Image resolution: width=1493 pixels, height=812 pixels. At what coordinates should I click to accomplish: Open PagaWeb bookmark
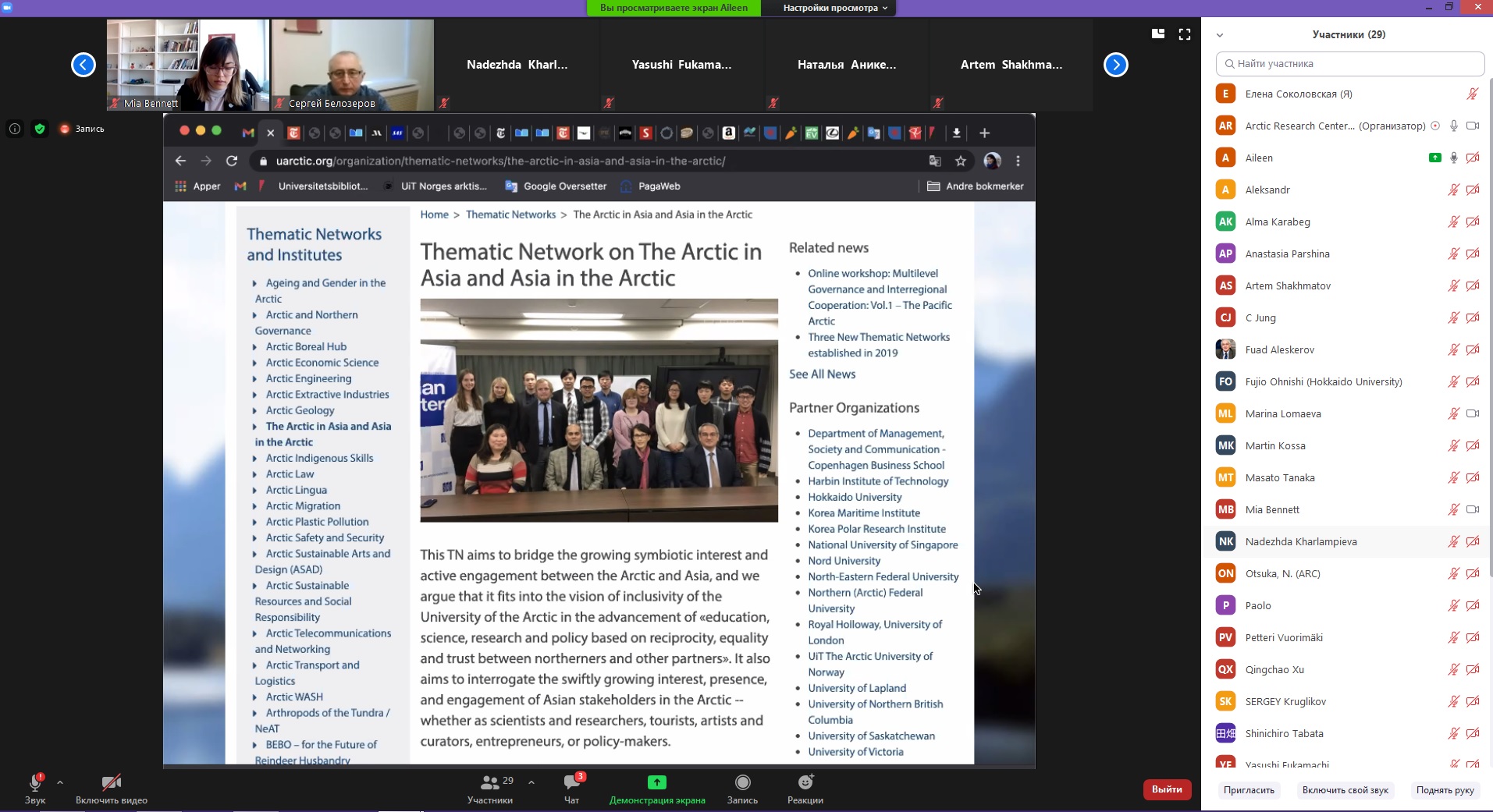(x=650, y=186)
